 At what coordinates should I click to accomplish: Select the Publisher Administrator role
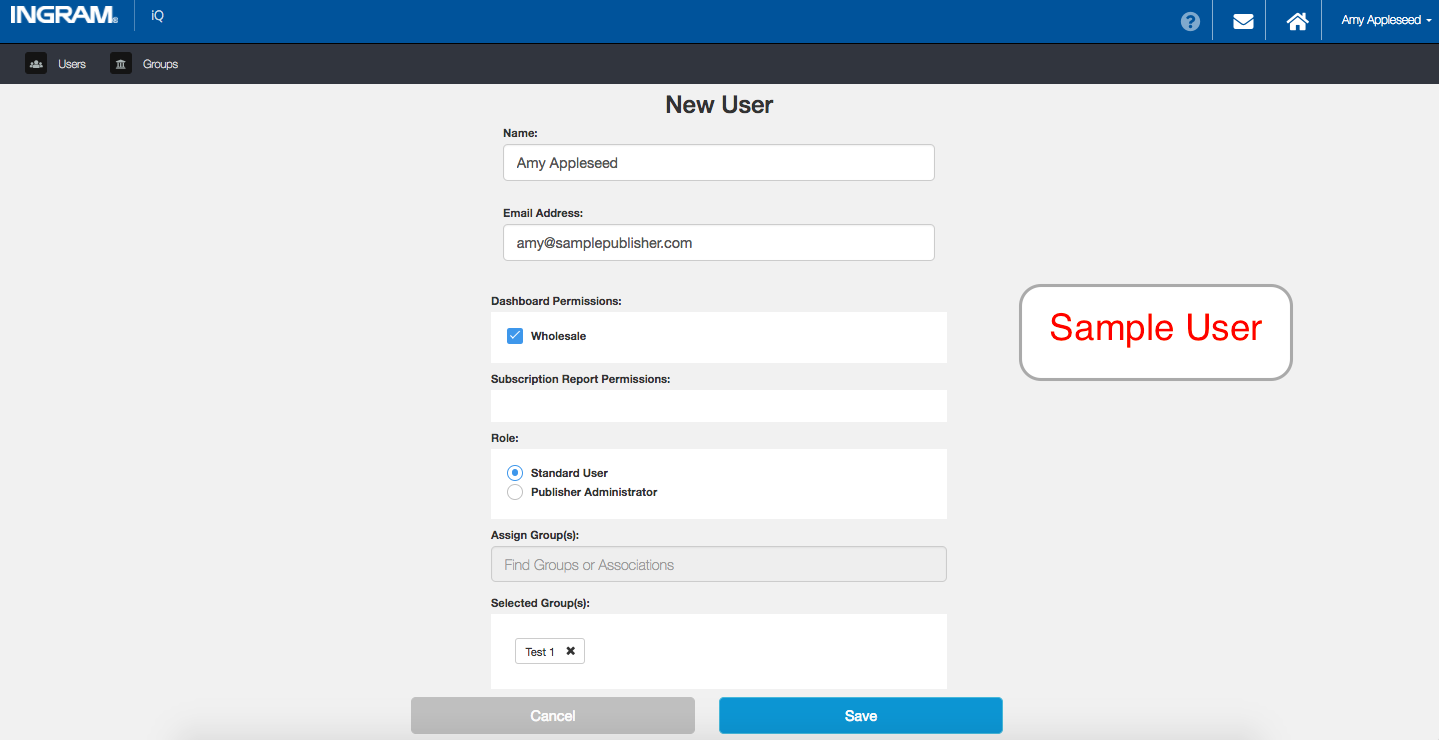click(x=515, y=492)
